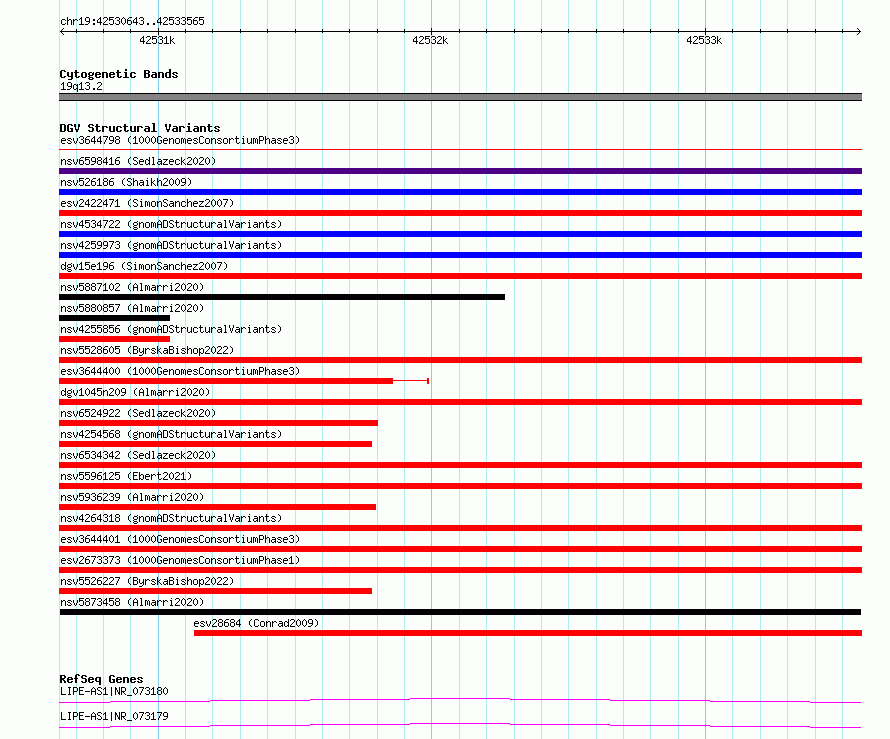Select the blue nsv4534722 variant bar
The image size is (890, 739).
click(460, 234)
